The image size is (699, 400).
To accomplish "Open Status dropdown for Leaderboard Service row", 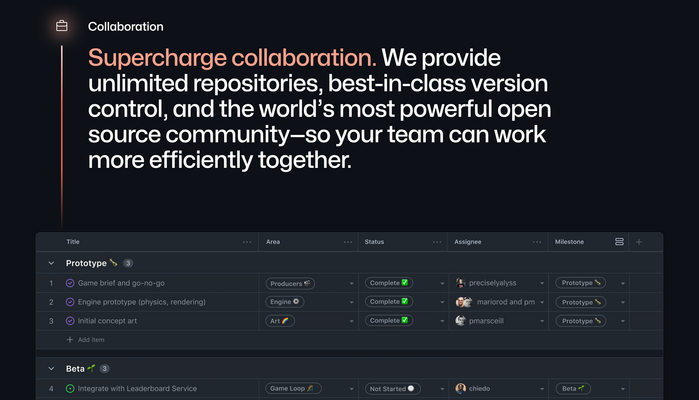I will [442, 388].
